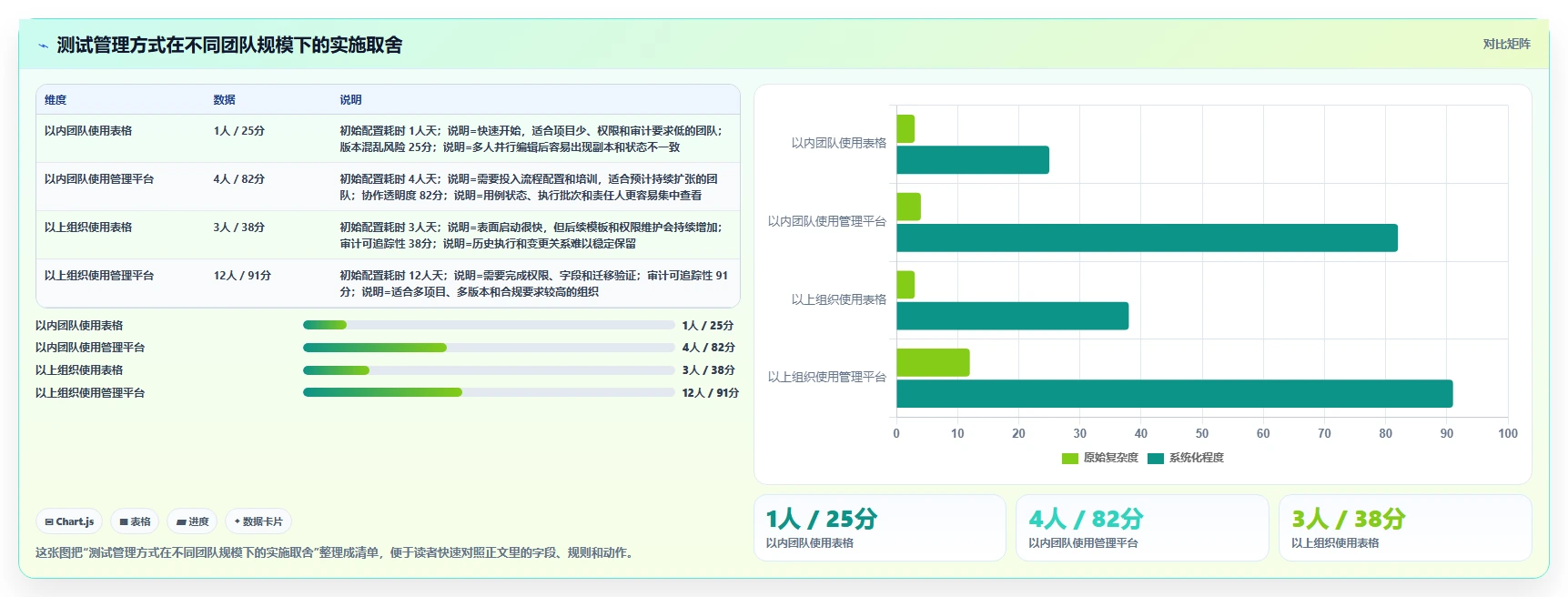Click the table row label 以内团队使用管理平台
This screenshot has height=597, width=1568.
[99, 179]
